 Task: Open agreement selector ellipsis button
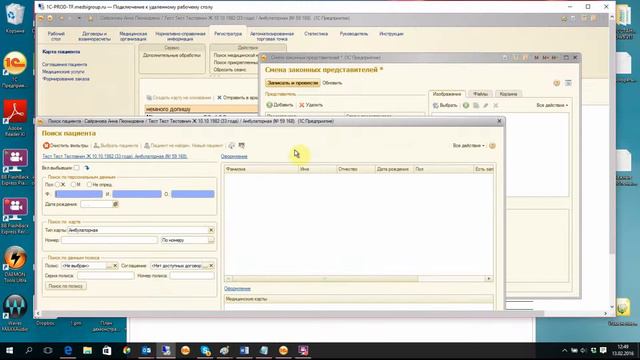tap(205, 266)
